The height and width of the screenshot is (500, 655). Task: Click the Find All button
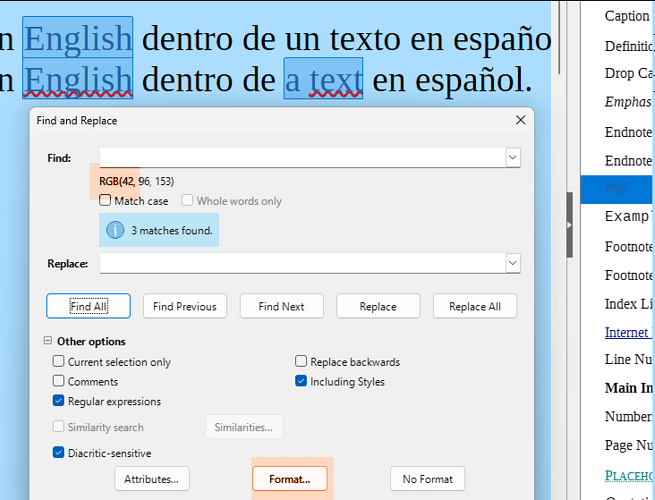(89, 306)
